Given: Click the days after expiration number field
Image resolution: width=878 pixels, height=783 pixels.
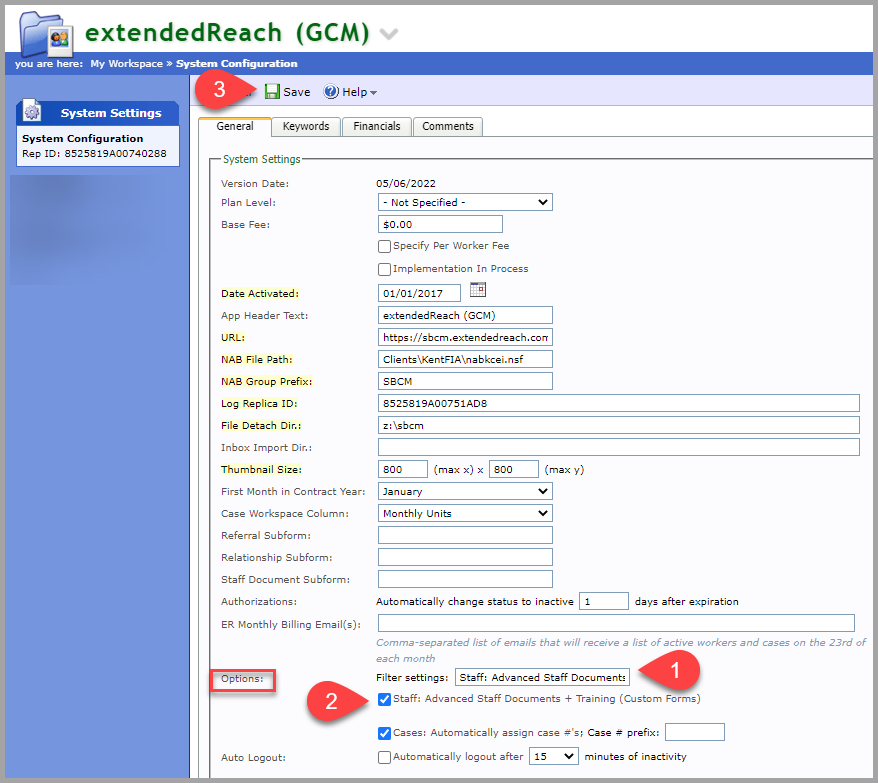Looking at the screenshot, I should point(604,601).
